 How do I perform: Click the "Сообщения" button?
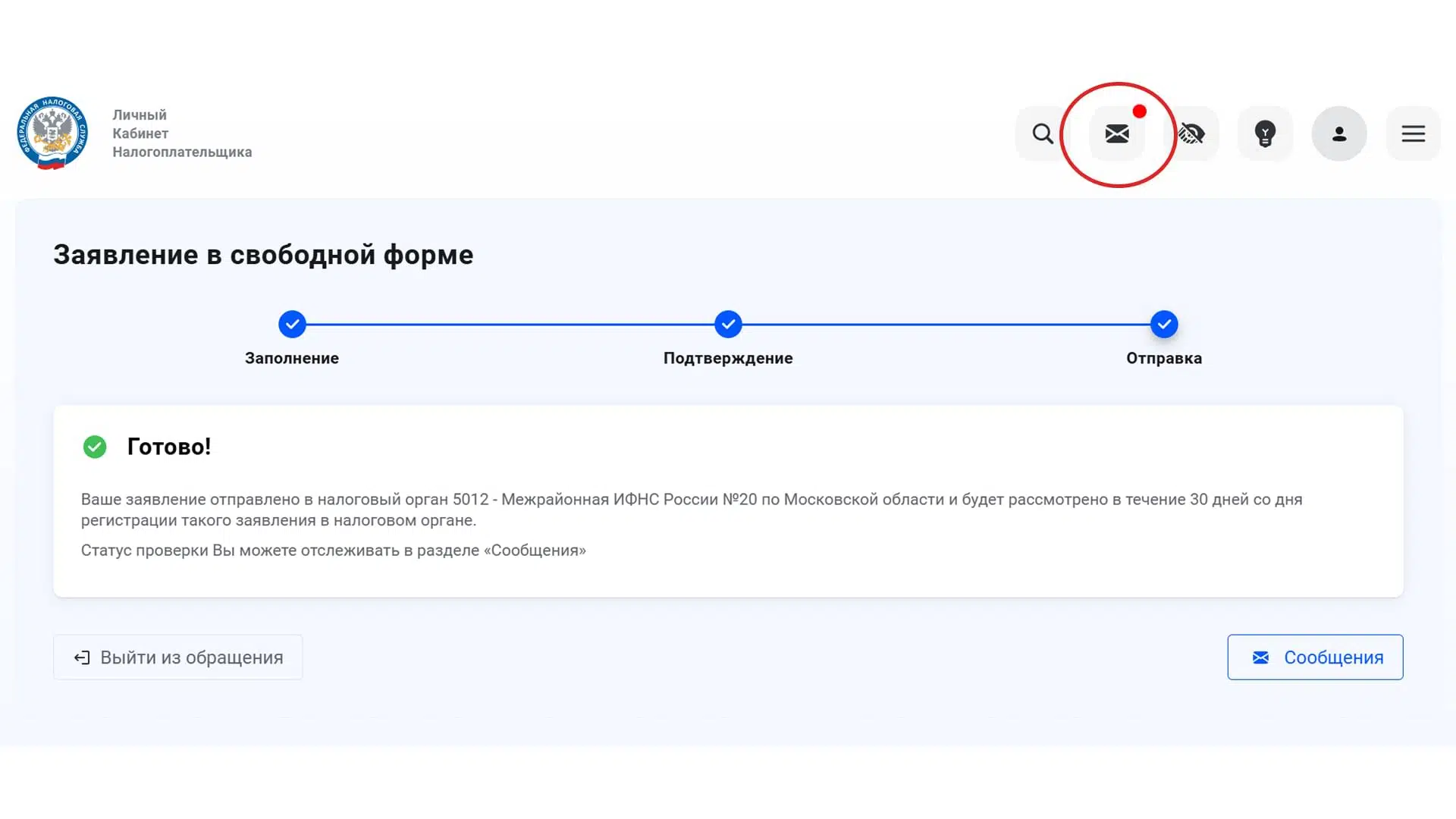pyautogui.click(x=1315, y=657)
